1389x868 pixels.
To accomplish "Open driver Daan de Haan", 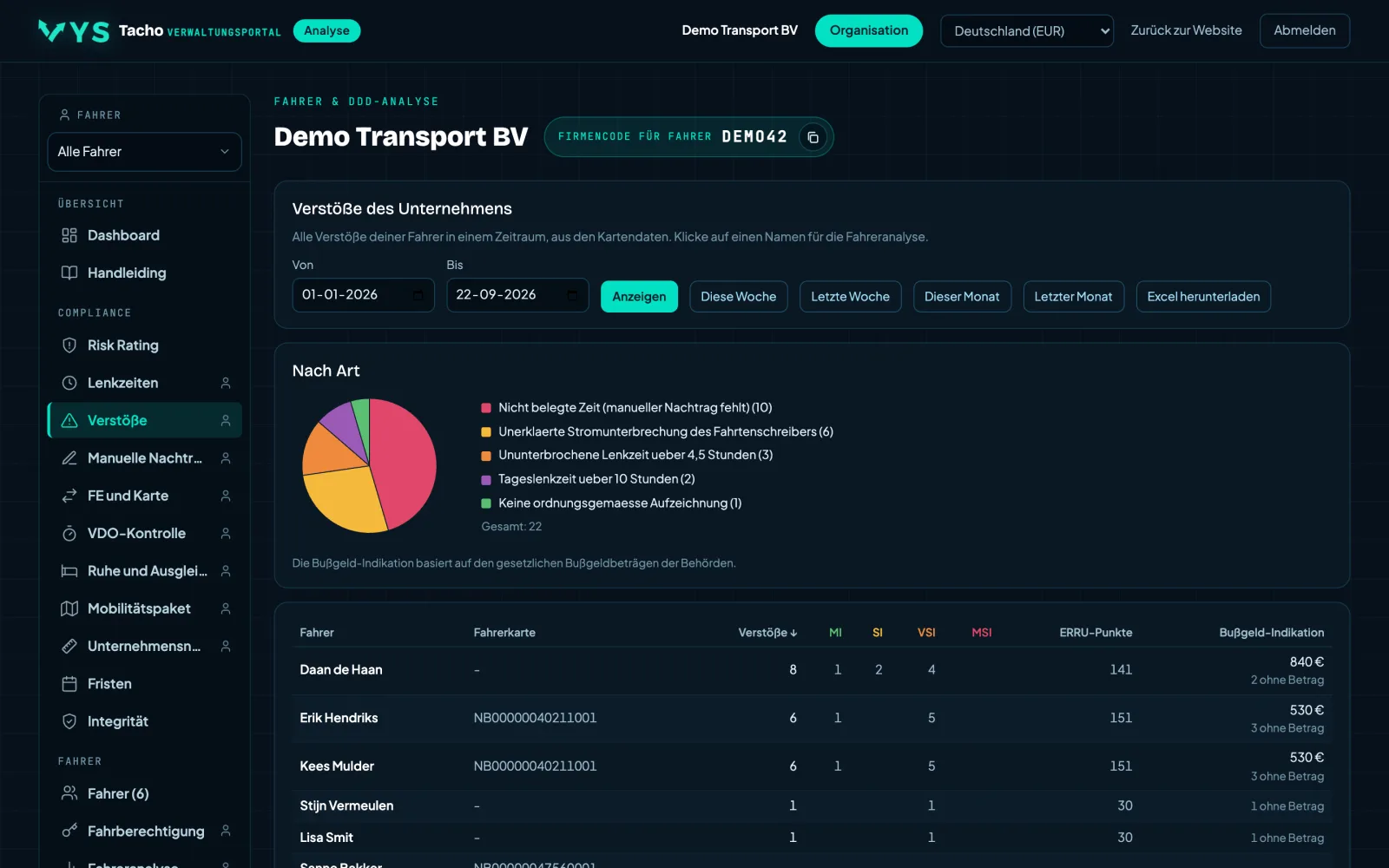I will [341, 670].
